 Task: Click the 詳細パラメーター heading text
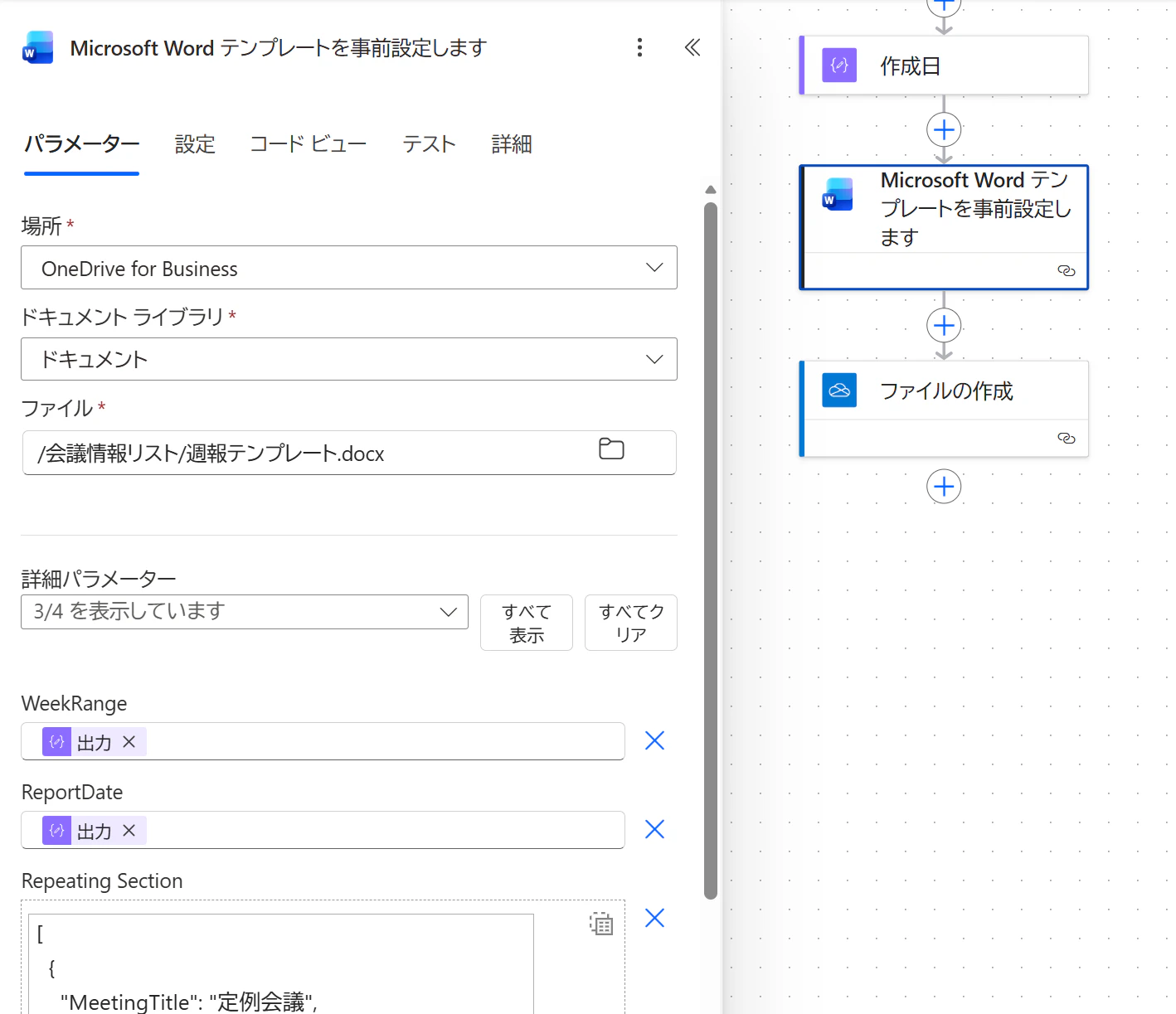[x=99, y=578]
